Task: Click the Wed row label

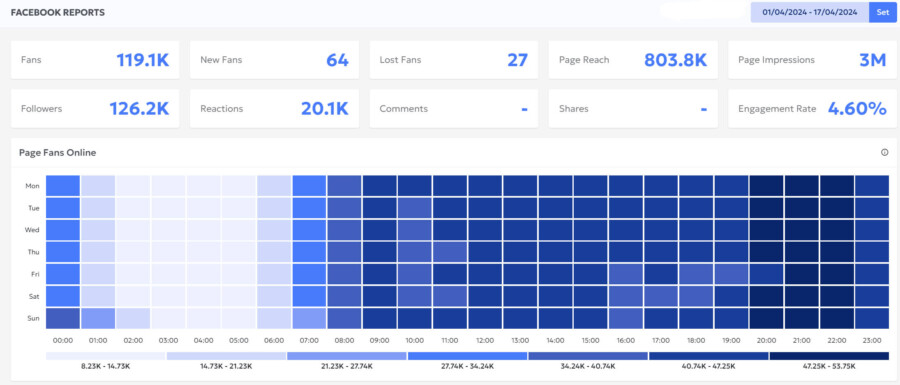Action: pyautogui.click(x=32, y=230)
